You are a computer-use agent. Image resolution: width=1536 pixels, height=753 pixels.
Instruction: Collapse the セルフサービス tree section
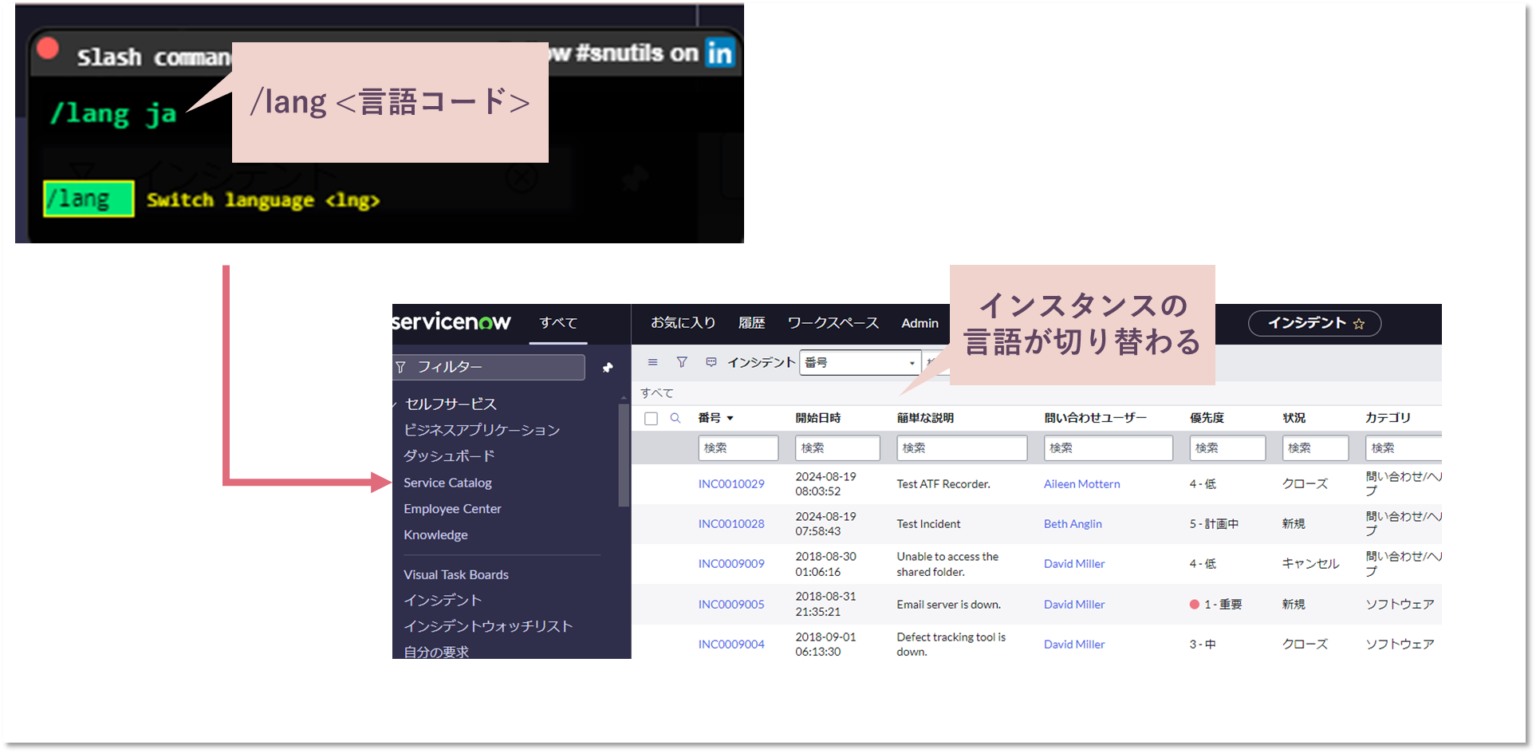395,403
